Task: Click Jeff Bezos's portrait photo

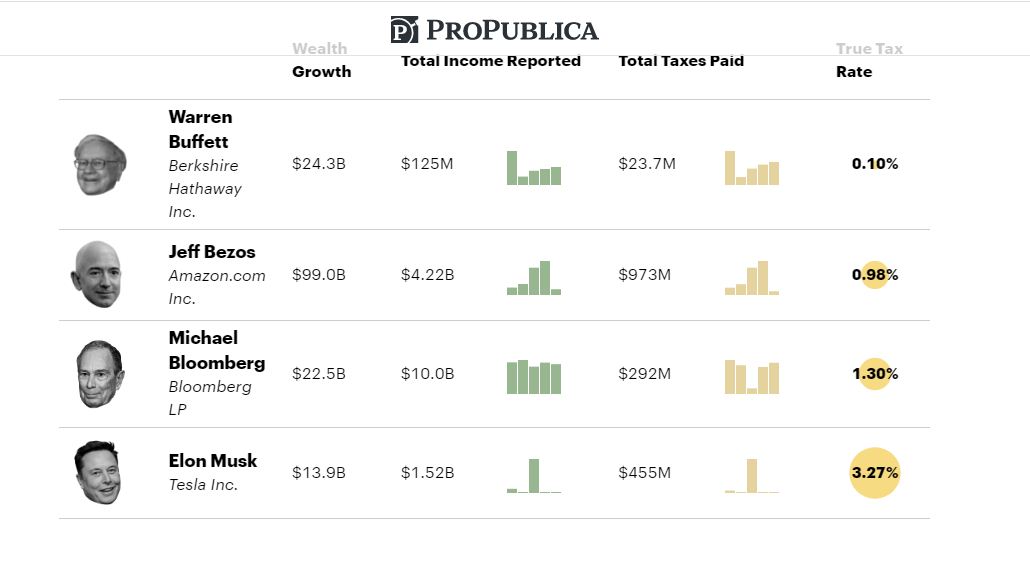Action: click(x=97, y=274)
